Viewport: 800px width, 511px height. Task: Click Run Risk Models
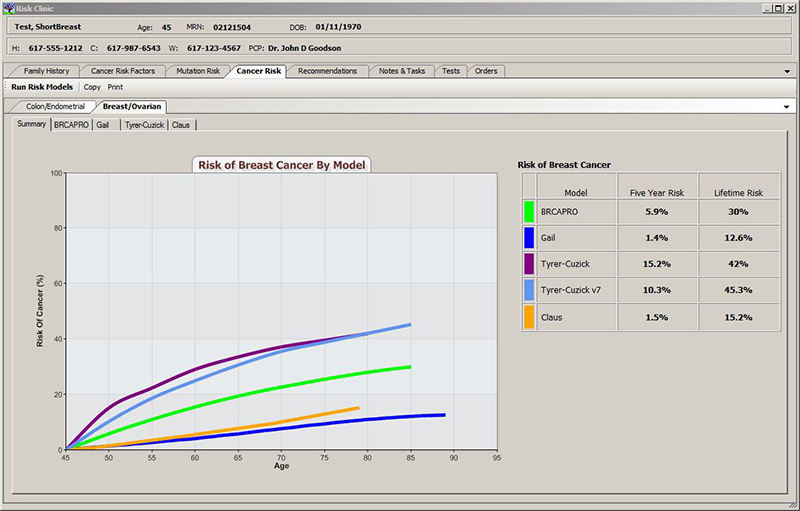pyautogui.click(x=42, y=87)
